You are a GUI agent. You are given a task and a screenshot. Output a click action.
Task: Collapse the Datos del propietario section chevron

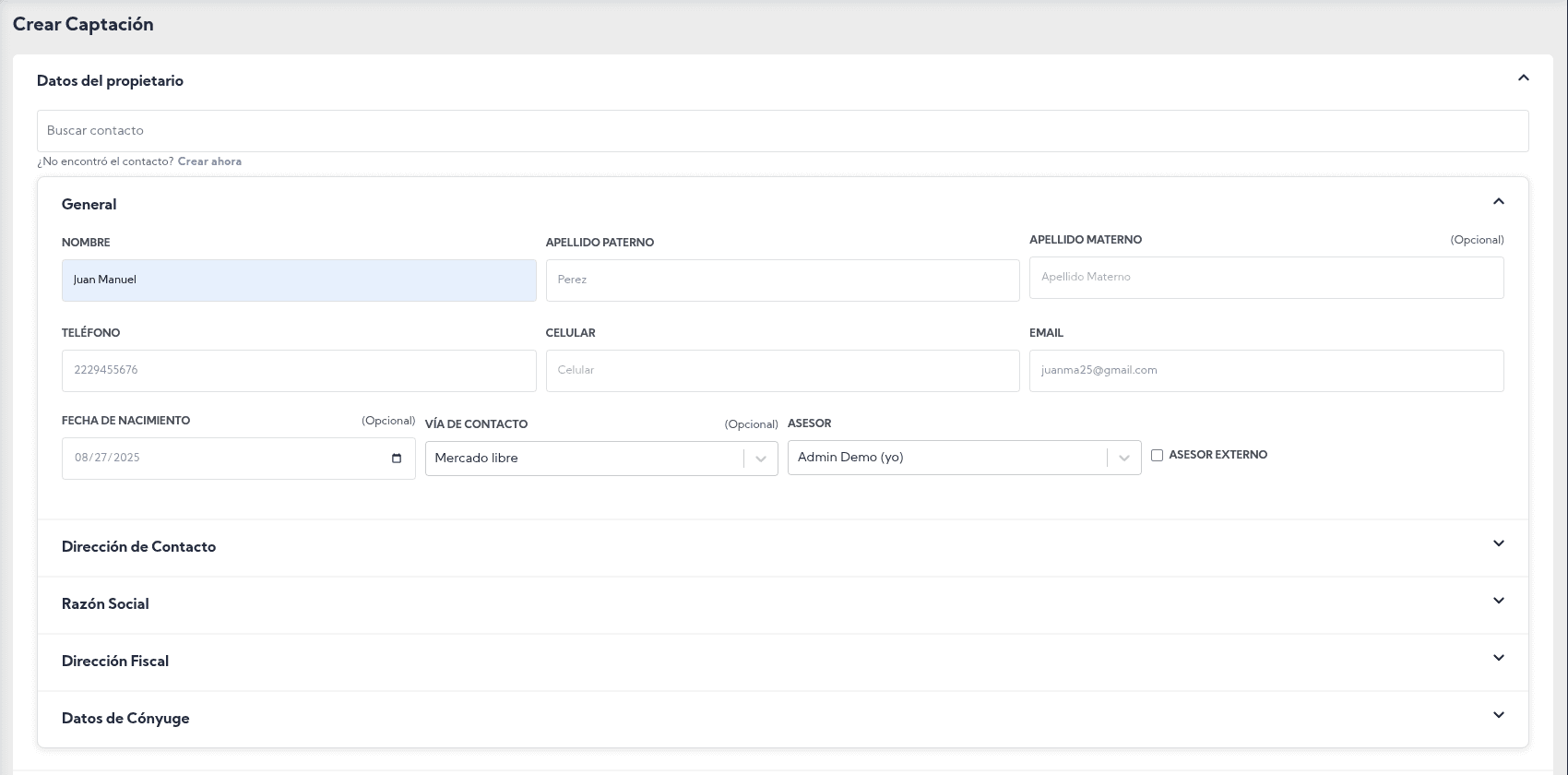pyautogui.click(x=1523, y=78)
